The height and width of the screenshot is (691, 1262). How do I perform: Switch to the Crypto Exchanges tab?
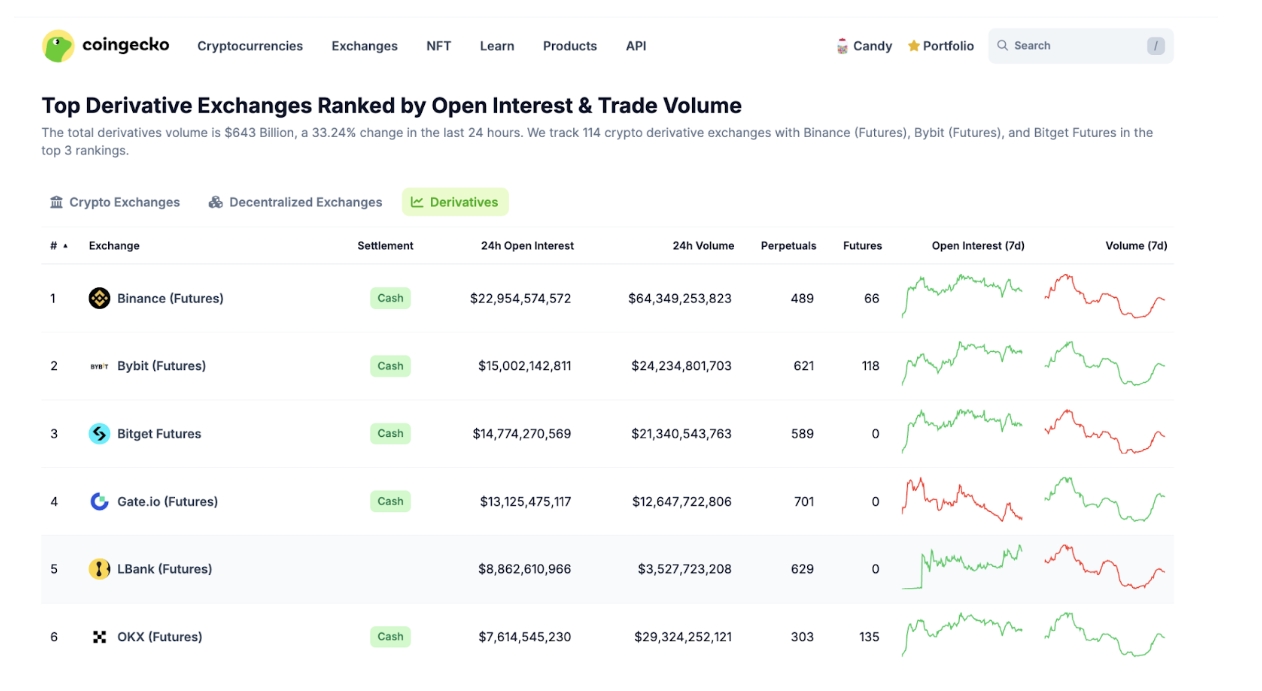[115, 202]
